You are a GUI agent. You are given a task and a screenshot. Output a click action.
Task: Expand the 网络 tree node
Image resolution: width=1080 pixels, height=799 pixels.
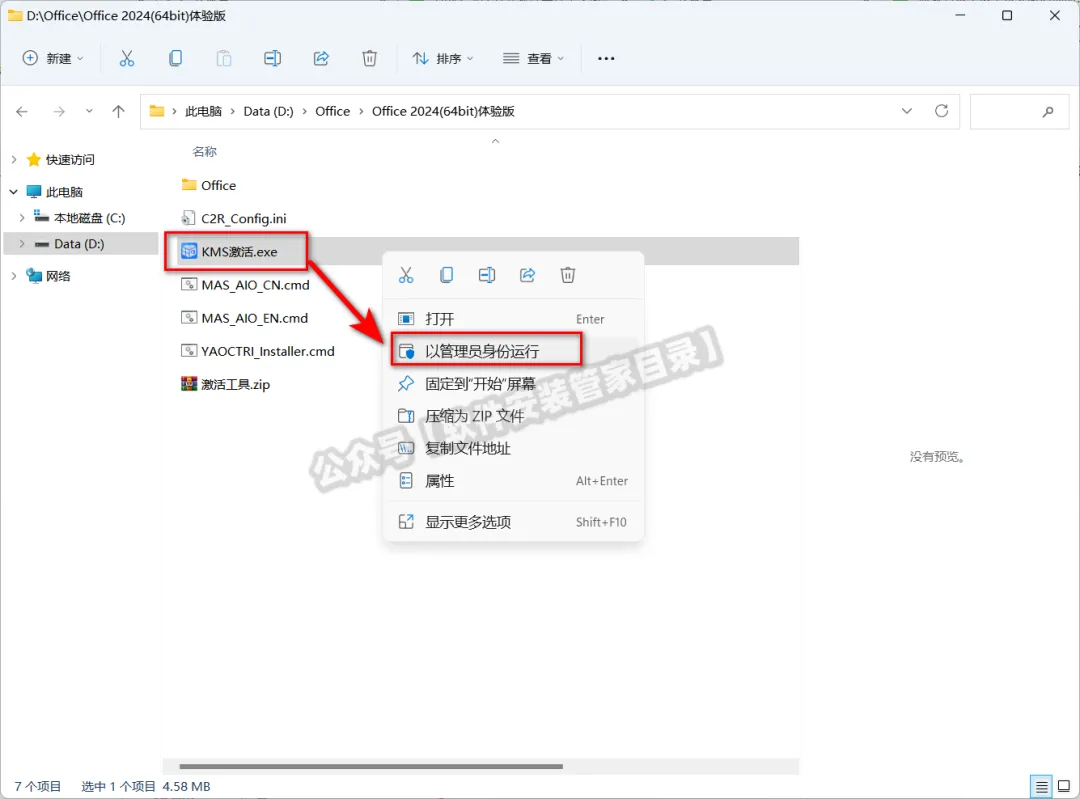tap(14, 276)
